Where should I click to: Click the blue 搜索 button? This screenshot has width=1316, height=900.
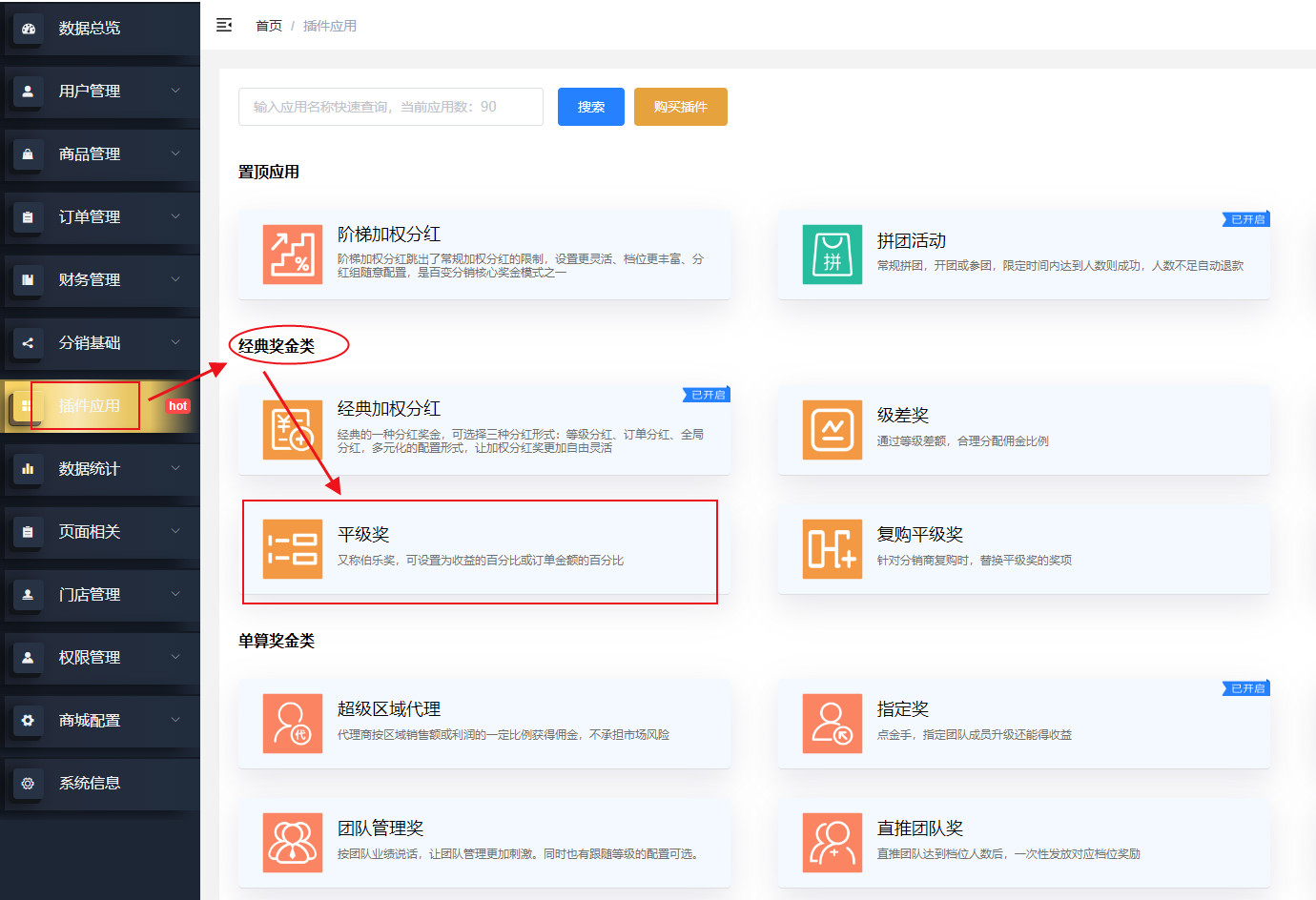[590, 107]
